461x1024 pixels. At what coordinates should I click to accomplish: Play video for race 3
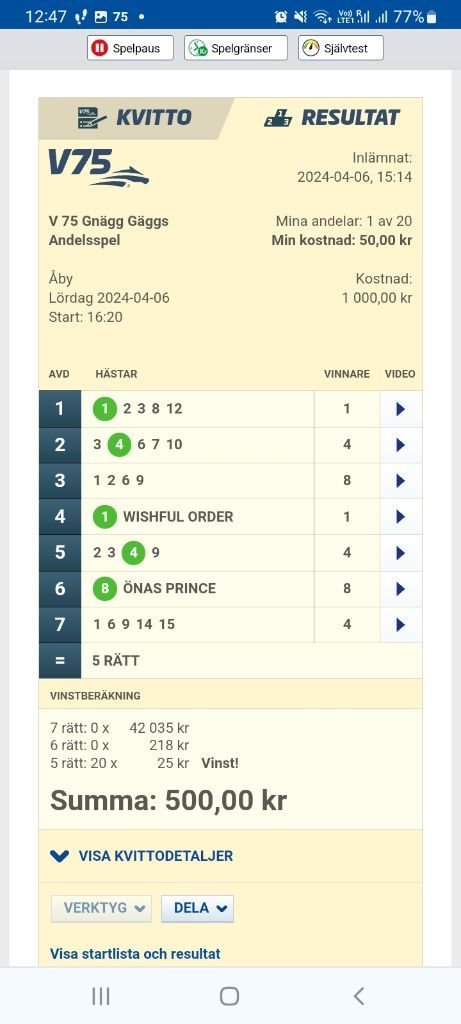click(401, 481)
